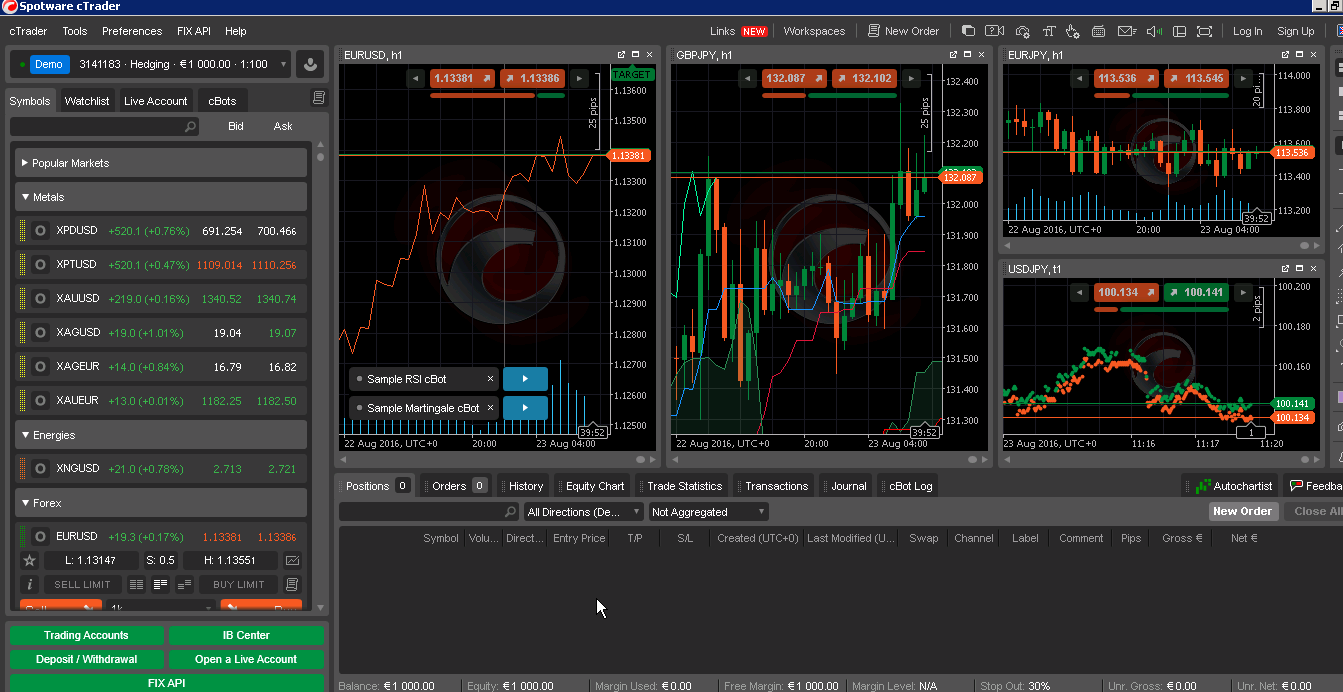Open the EURUSD order ticket scroll icon

[292, 584]
